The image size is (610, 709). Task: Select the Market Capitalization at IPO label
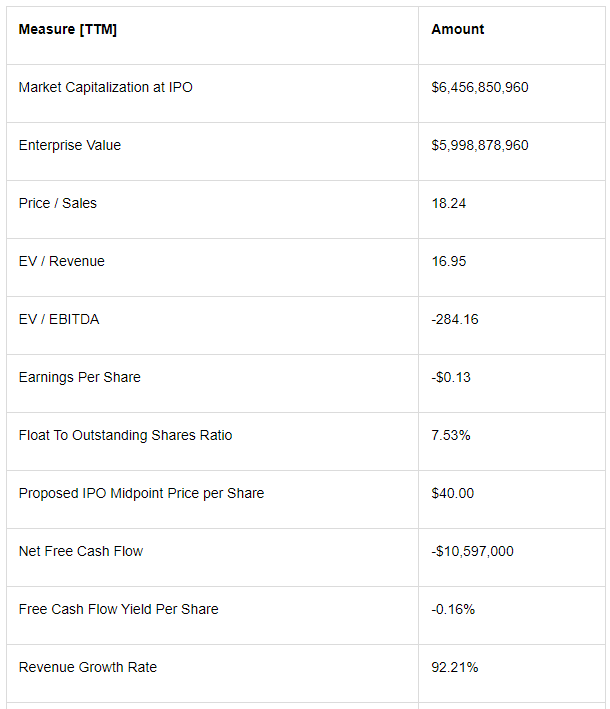106,87
